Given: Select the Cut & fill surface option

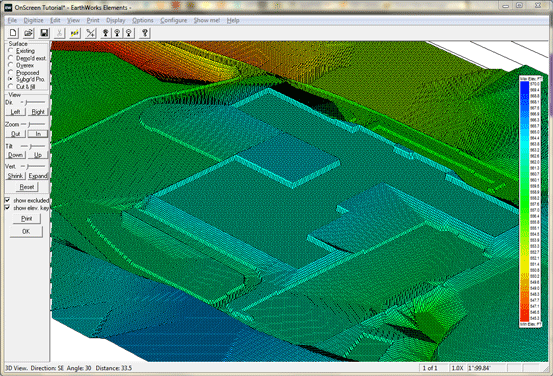Looking at the screenshot, I should (22, 86).
